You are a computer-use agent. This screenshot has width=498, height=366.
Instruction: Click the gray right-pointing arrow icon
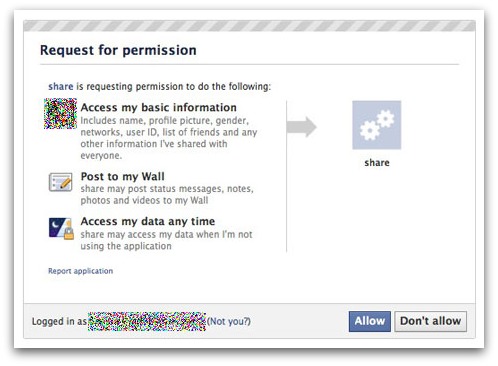point(301,127)
